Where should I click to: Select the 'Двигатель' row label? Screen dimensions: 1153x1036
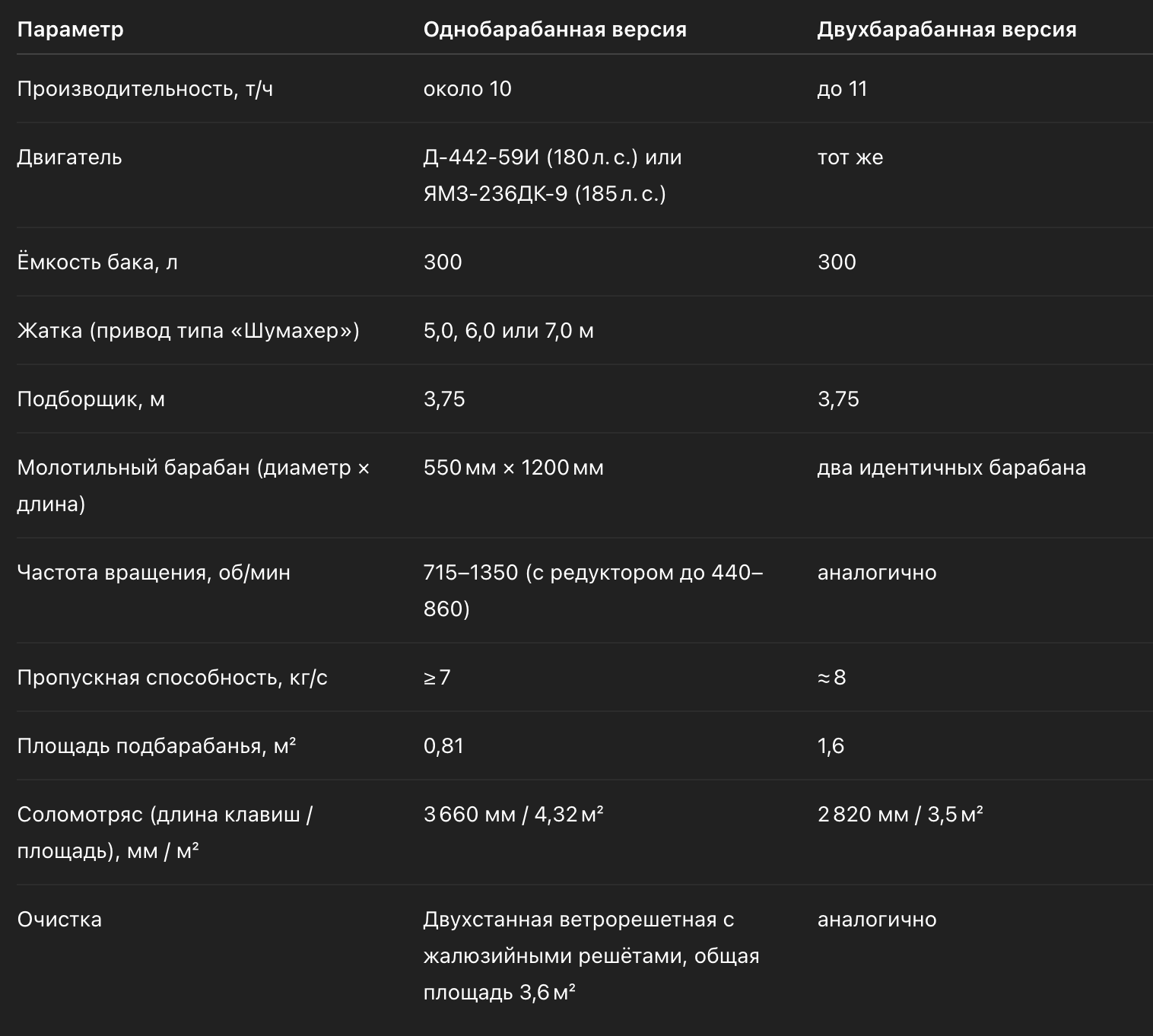[69, 157]
